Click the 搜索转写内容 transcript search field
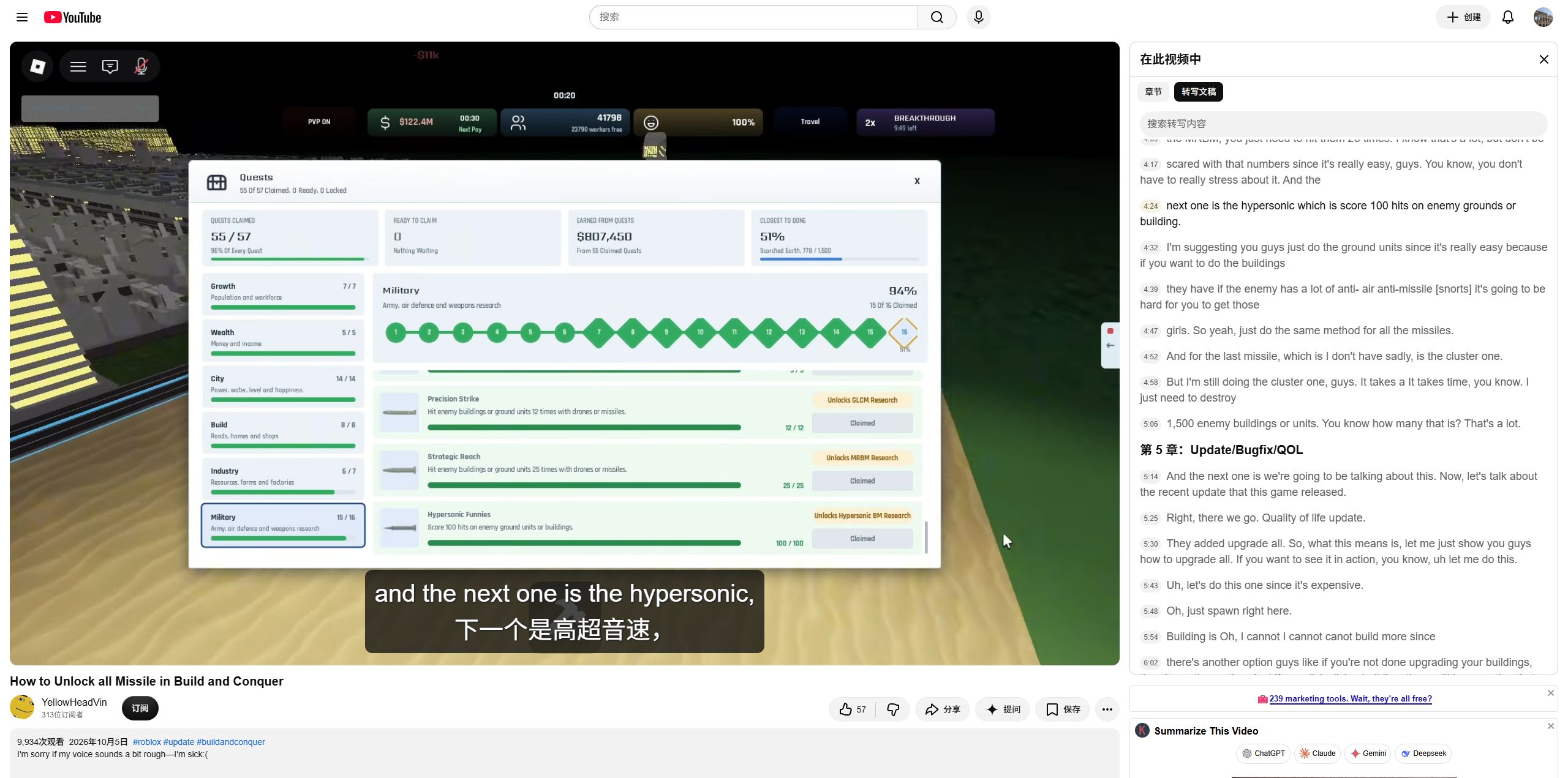 pyautogui.click(x=1343, y=124)
